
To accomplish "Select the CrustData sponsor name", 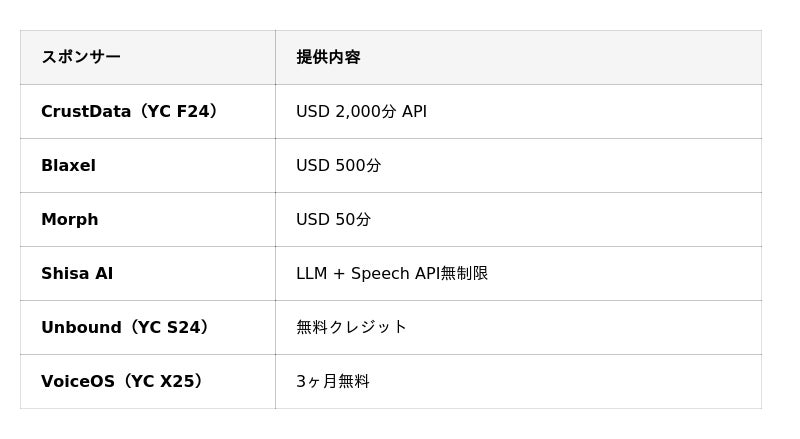I will point(86,112).
